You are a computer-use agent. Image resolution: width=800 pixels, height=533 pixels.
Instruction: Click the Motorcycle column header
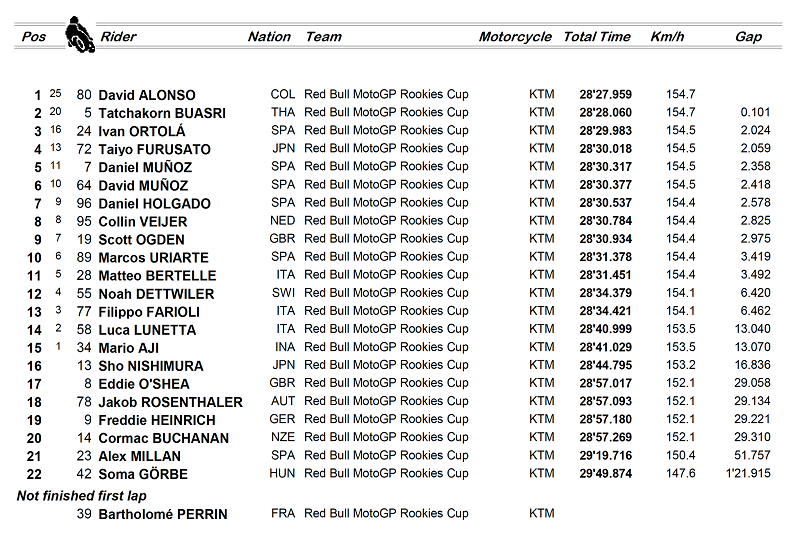click(x=515, y=37)
